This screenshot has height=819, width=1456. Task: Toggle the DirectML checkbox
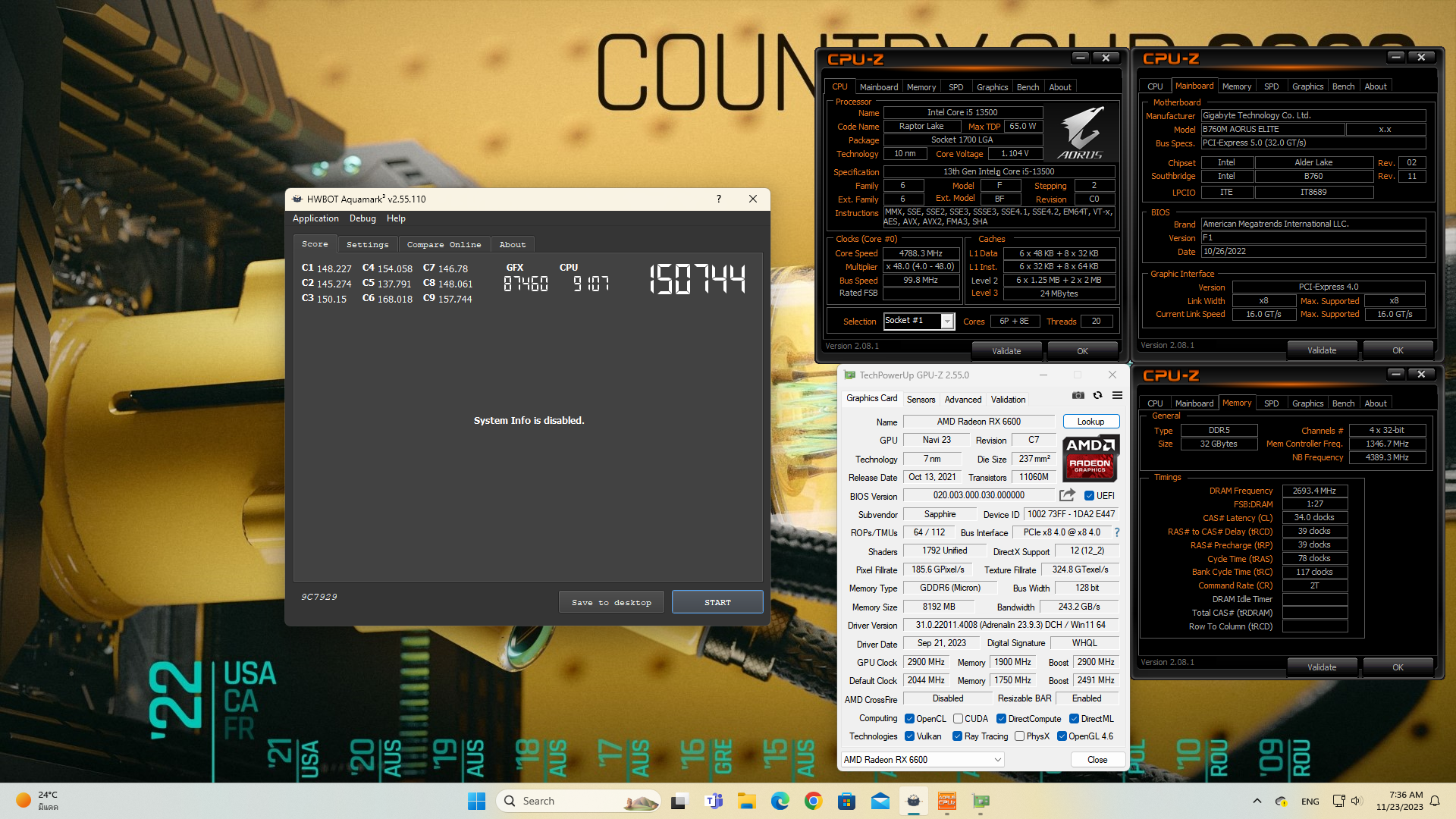pos(1074,719)
